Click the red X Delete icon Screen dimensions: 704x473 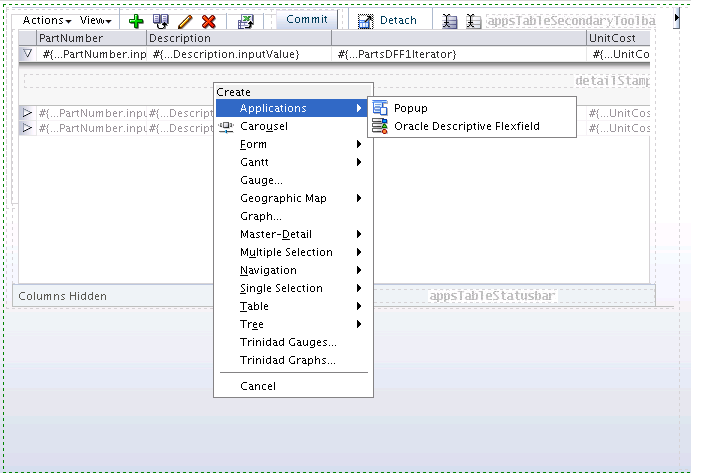(x=209, y=21)
